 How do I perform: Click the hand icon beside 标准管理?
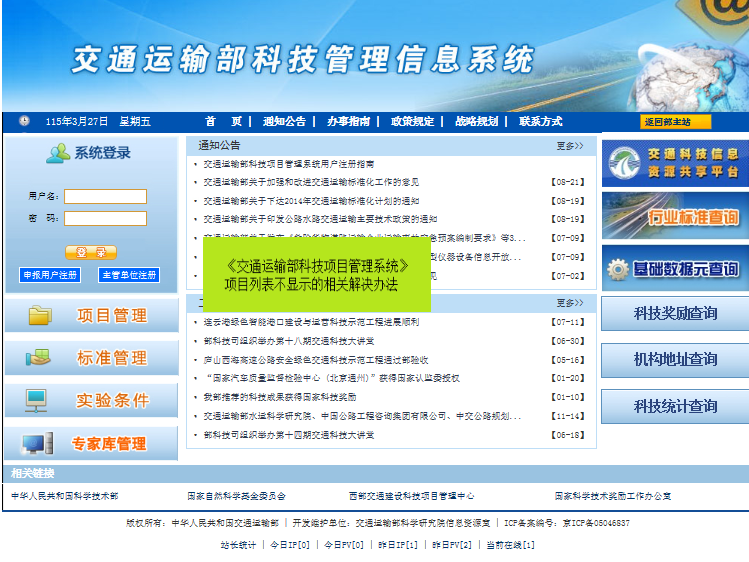click(39, 358)
